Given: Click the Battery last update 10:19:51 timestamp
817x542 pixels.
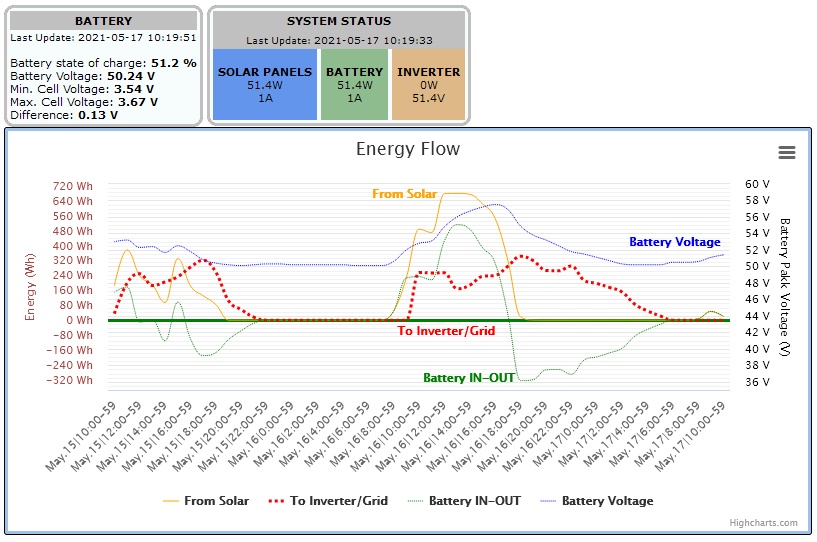Looking at the screenshot, I should (x=137, y=38).
